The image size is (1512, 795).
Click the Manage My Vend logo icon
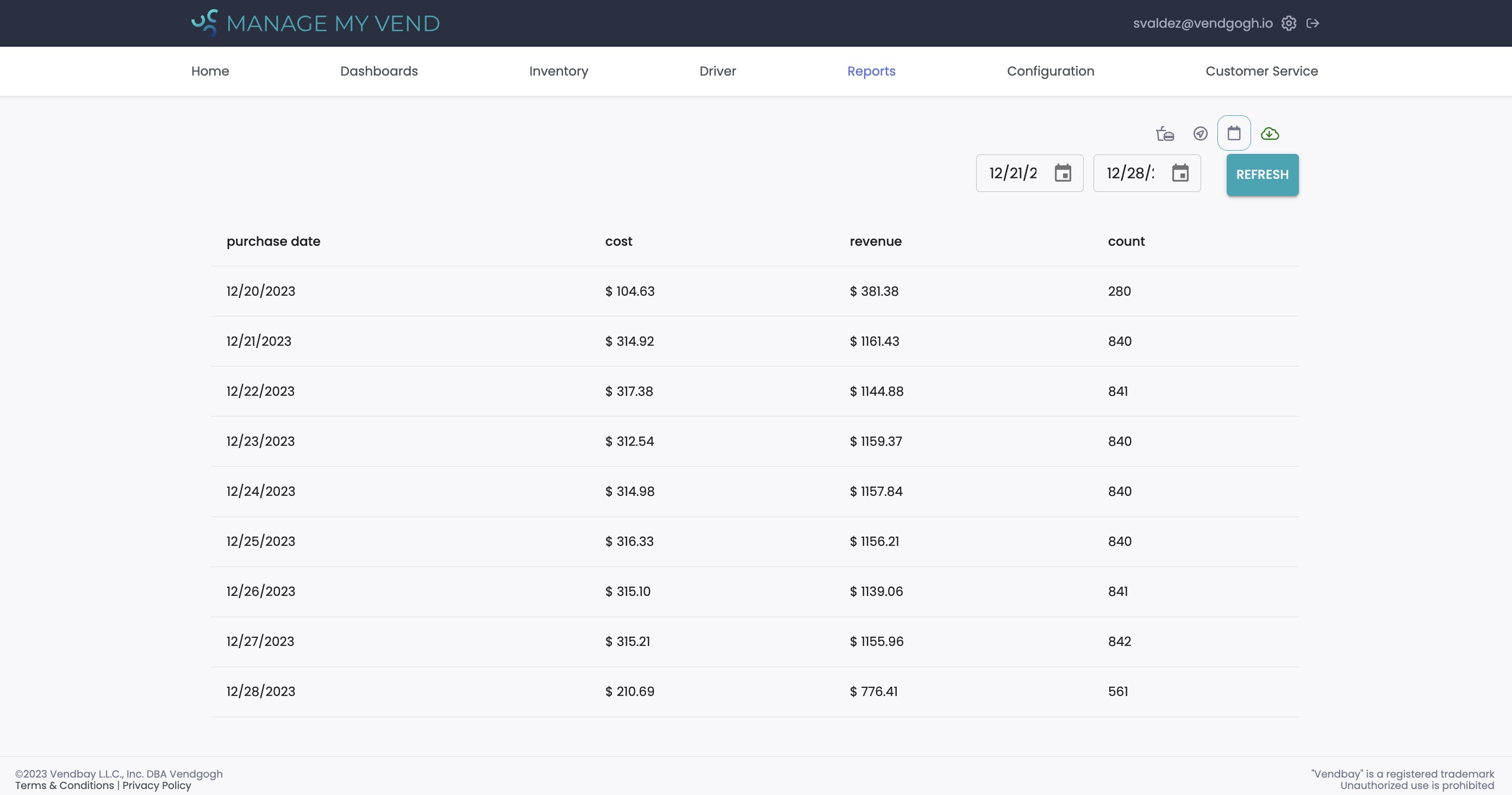pyautogui.click(x=204, y=22)
